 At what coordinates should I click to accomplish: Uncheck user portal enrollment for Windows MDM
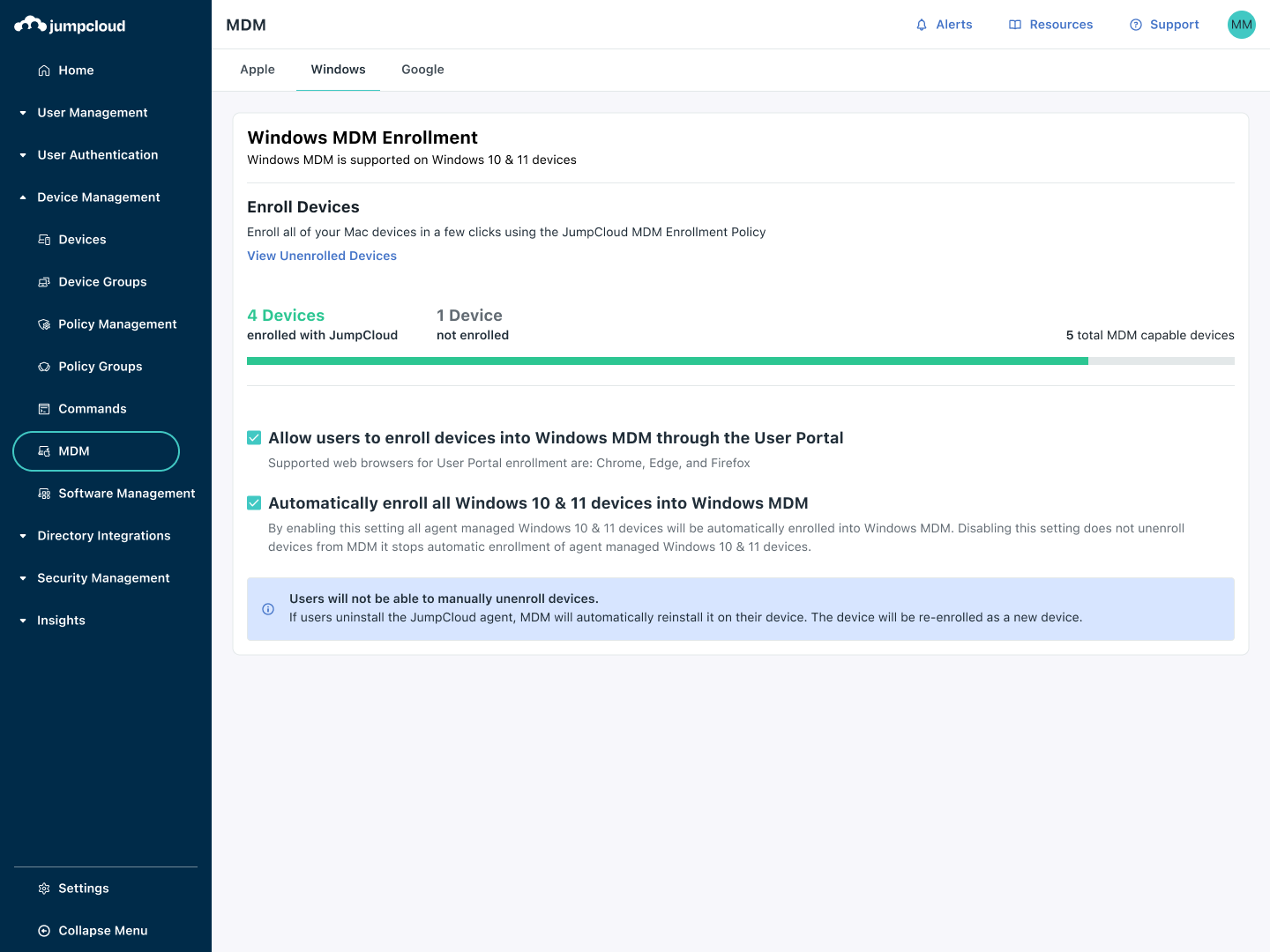[254, 437]
